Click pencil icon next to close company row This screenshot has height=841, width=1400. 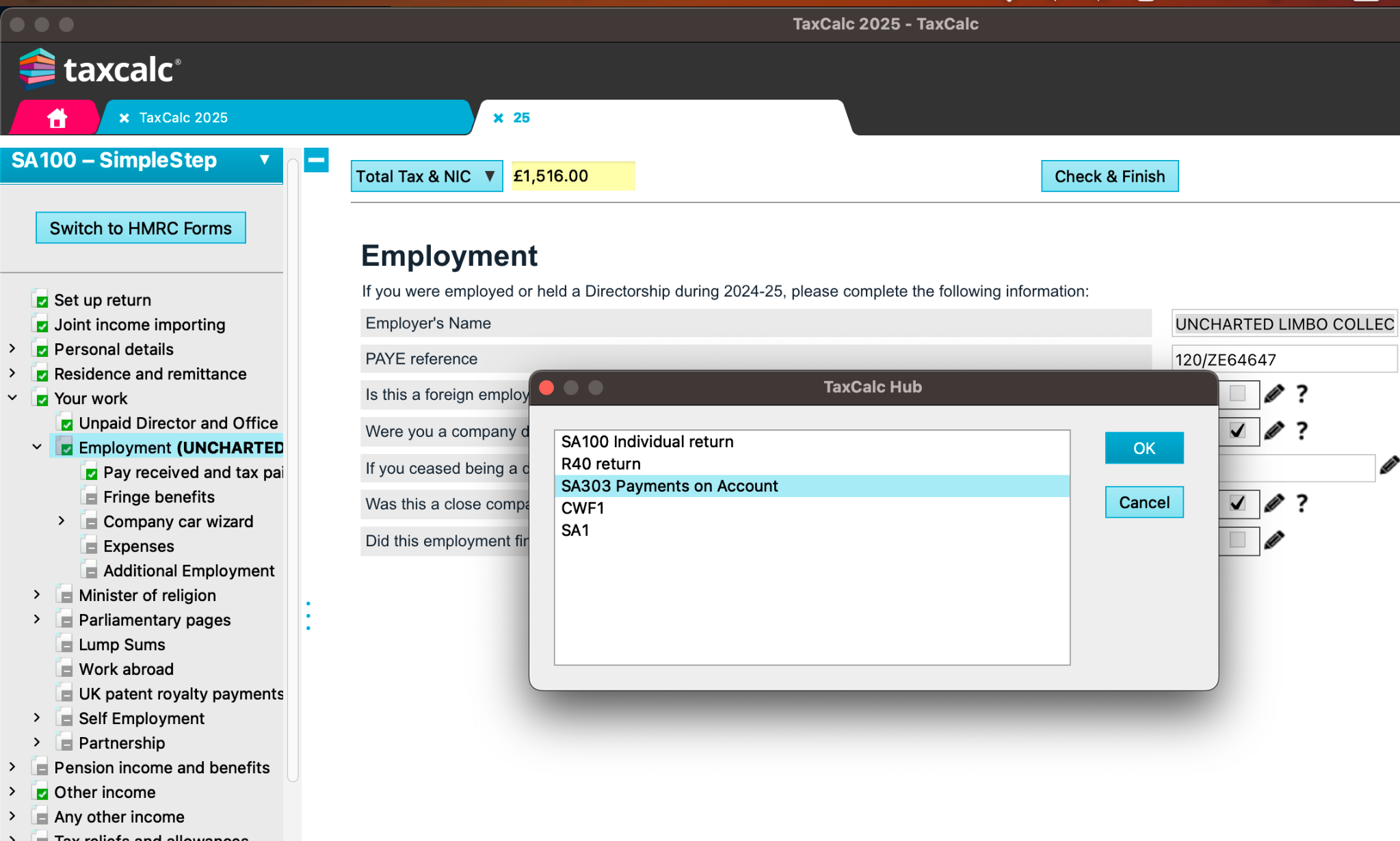(x=1273, y=504)
